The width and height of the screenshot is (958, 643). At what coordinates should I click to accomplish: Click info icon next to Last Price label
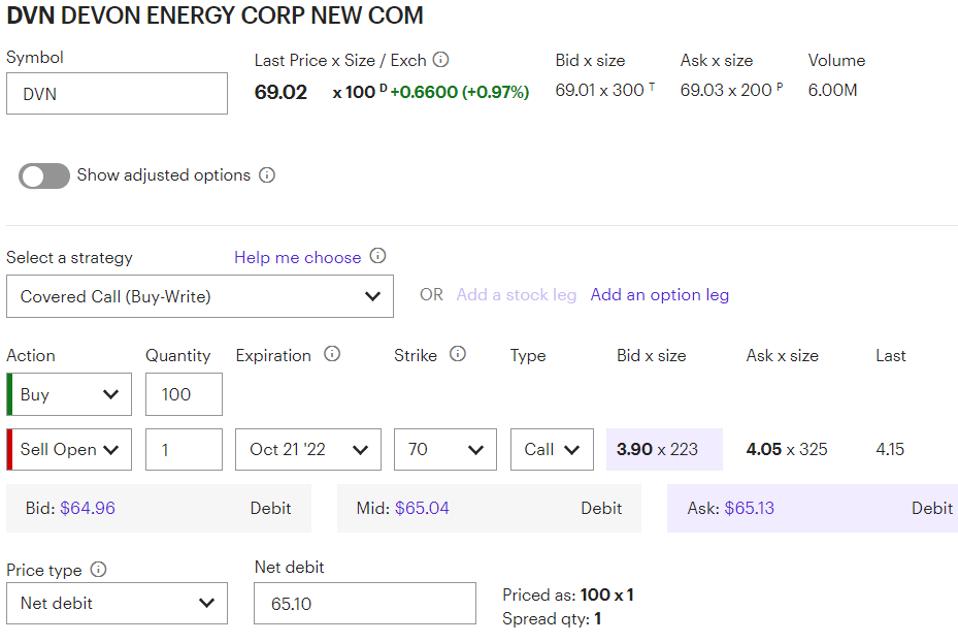click(440, 60)
